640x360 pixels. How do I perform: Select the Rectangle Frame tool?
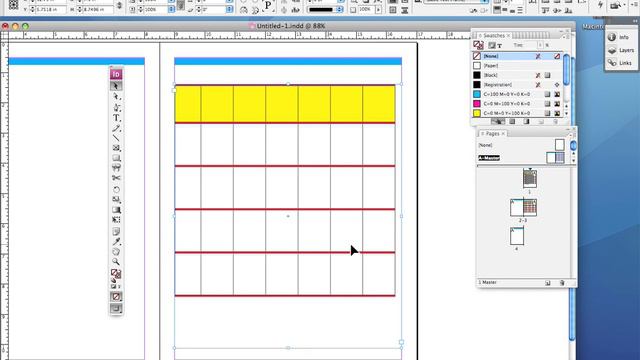[x=116, y=148]
